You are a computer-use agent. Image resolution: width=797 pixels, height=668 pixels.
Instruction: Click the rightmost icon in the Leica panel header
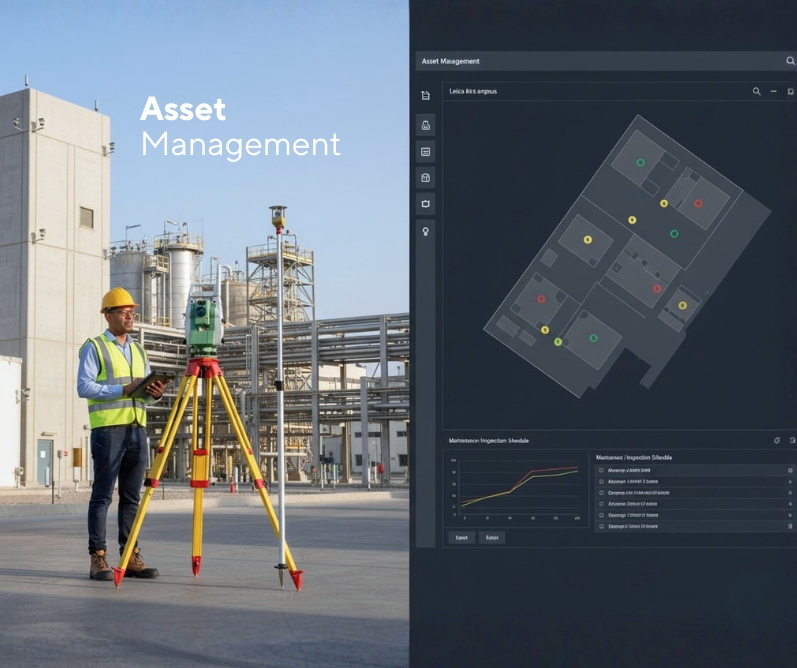[x=790, y=91]
